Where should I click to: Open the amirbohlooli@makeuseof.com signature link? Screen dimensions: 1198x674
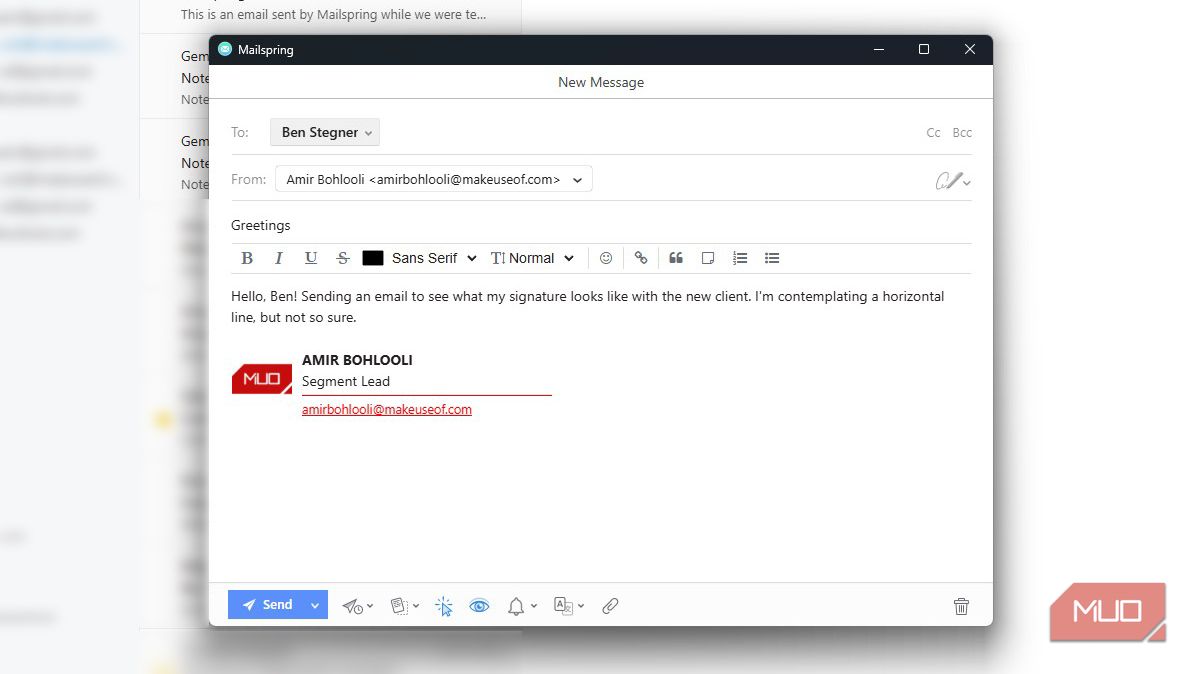[x=387, y=410]
